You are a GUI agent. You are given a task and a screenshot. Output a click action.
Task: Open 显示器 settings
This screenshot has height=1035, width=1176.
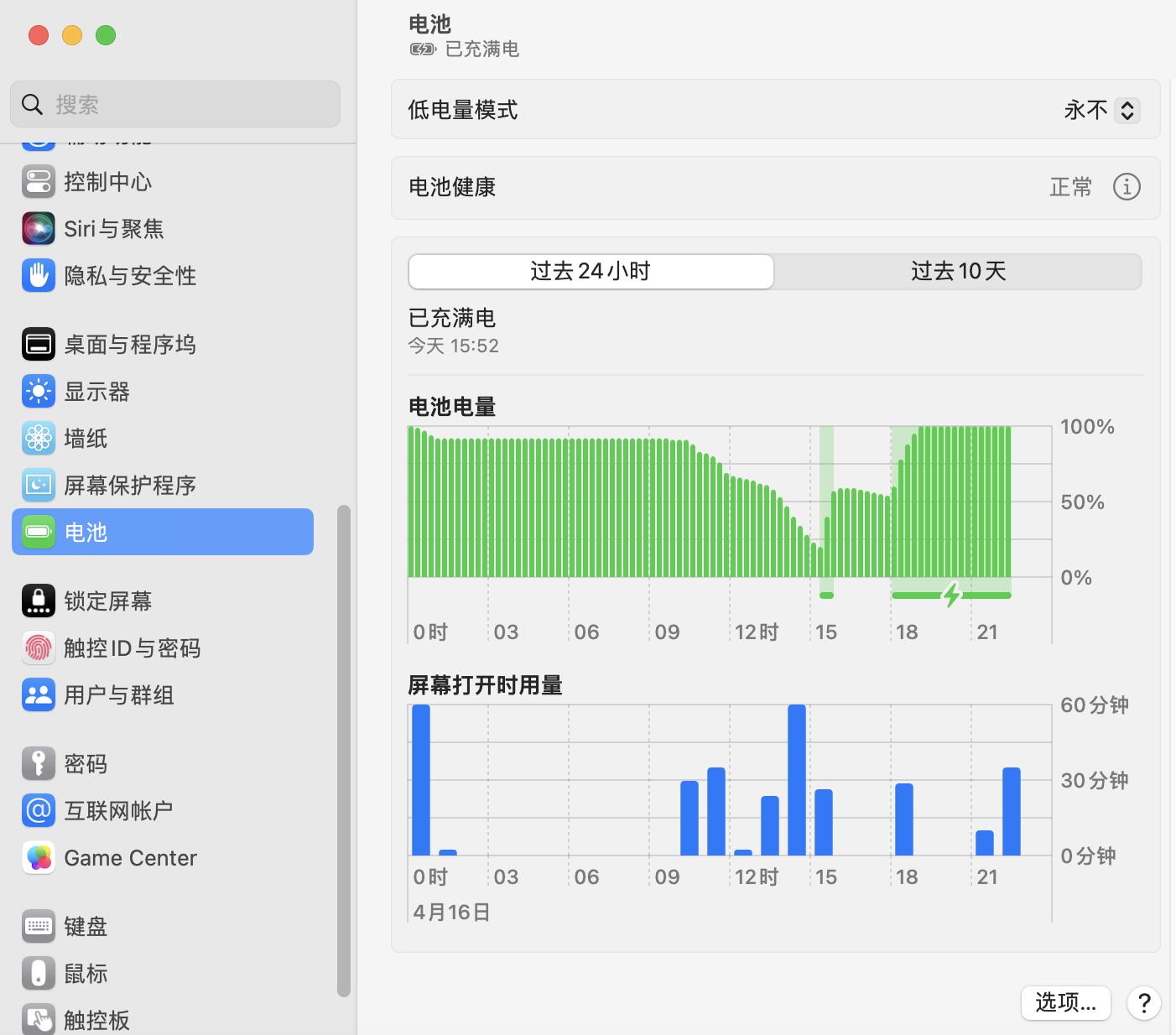click(x=96, y=391)
